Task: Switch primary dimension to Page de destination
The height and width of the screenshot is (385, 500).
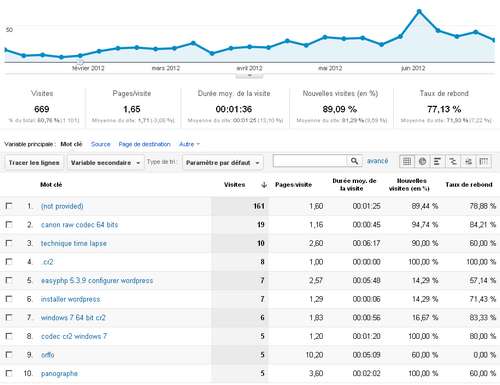Action: [144, 144]
